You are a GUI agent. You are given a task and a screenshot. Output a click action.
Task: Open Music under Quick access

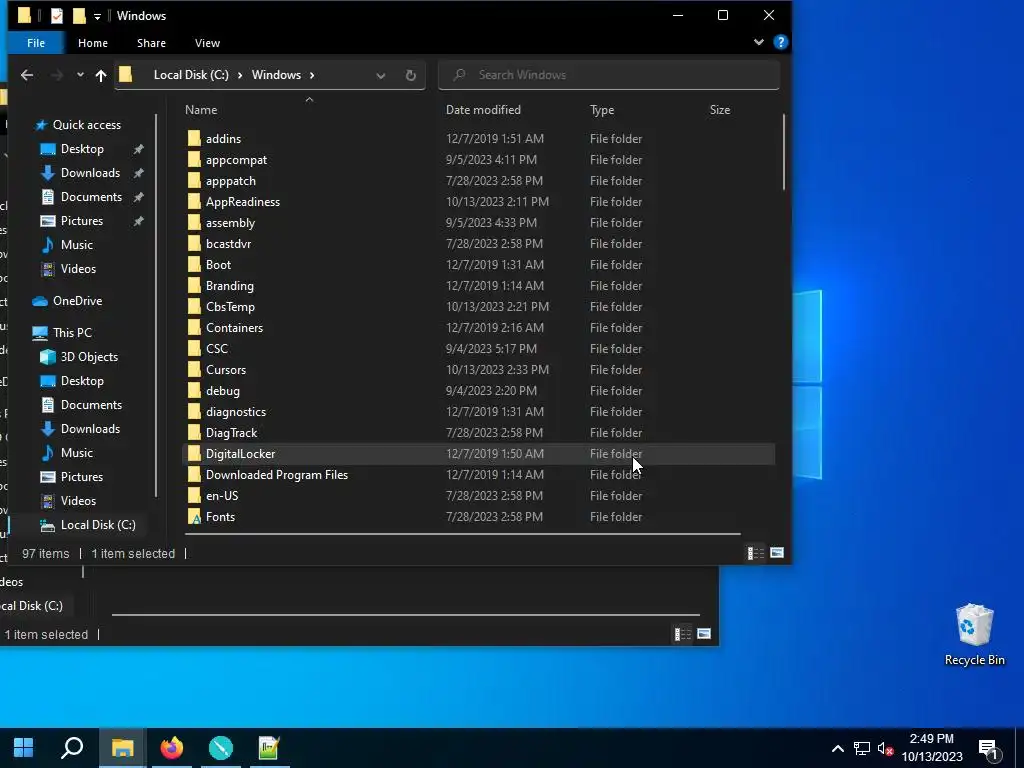[76, 245]
